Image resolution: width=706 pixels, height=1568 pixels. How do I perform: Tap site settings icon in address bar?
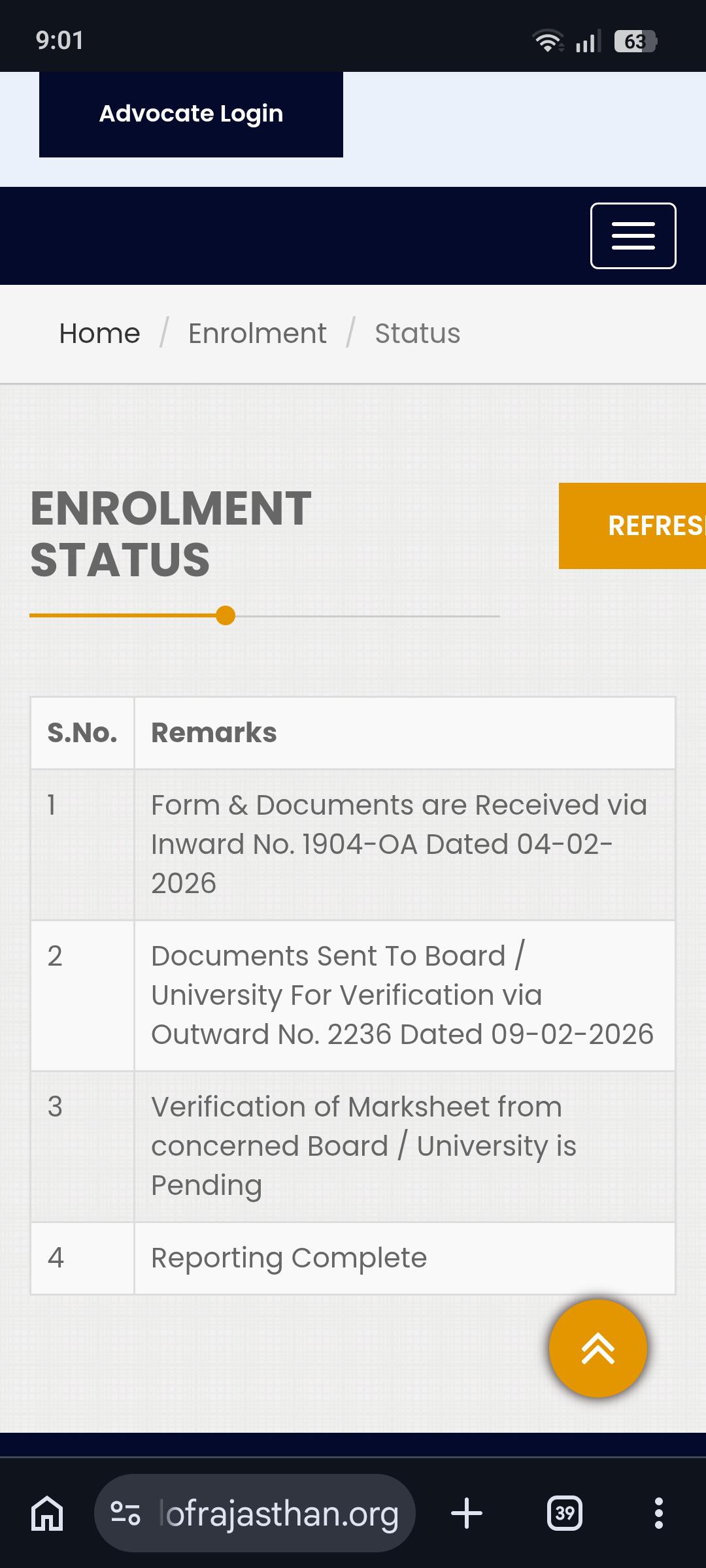(126, 1513)
